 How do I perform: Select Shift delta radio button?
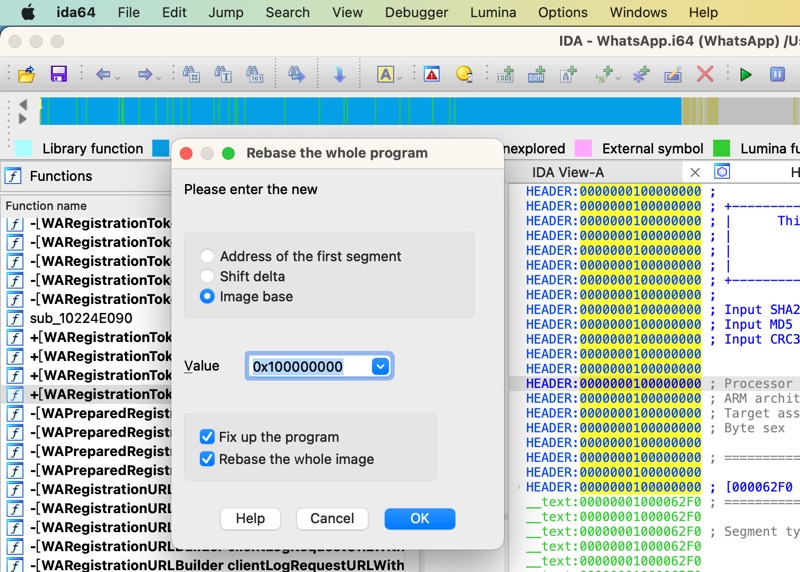(207, 276)
